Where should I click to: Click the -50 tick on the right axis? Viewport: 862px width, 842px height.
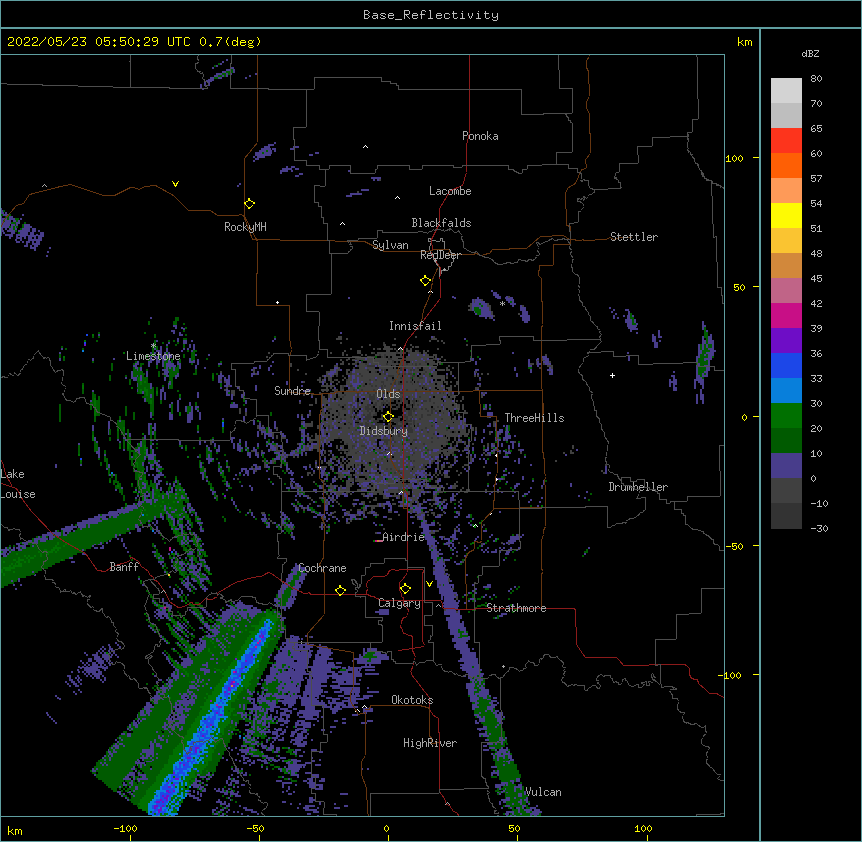point(734,546)
